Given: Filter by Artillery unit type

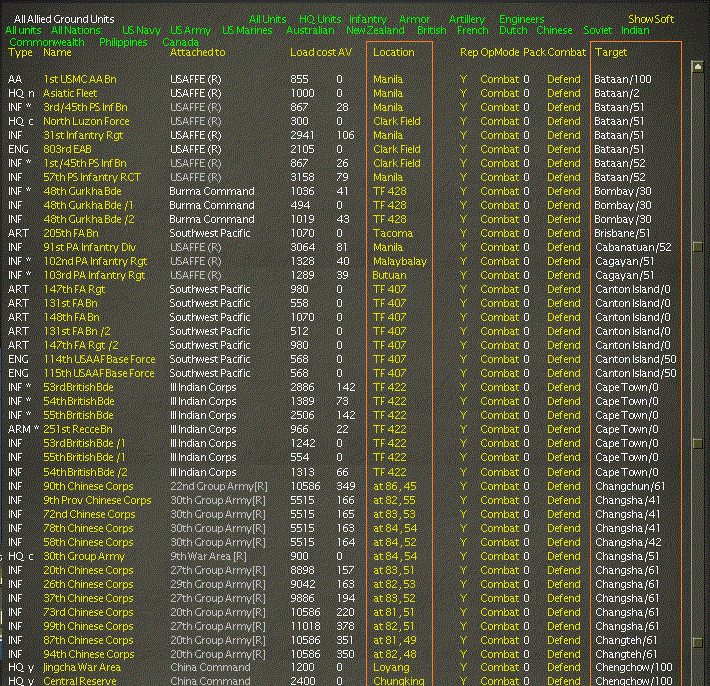Looking at the screenshot, I should click(467, 19).
